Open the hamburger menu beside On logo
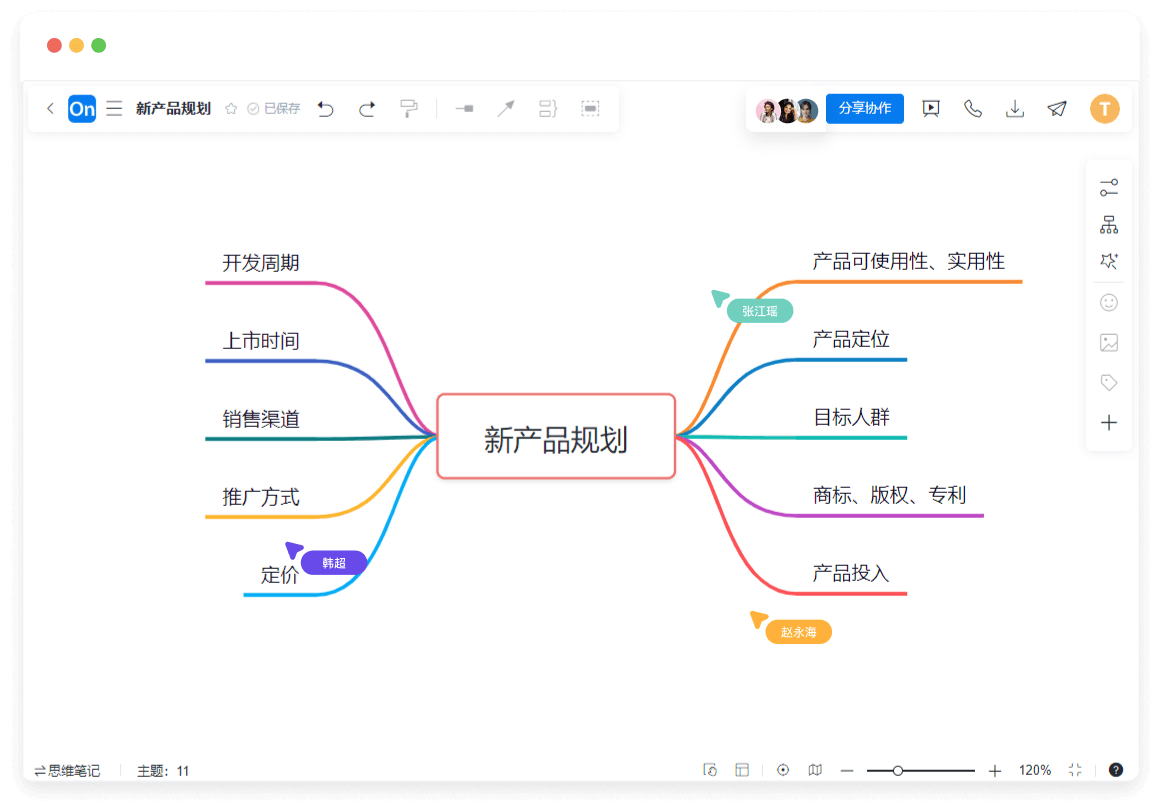This screenshot has height=810, width=1160. coord(114,109)
